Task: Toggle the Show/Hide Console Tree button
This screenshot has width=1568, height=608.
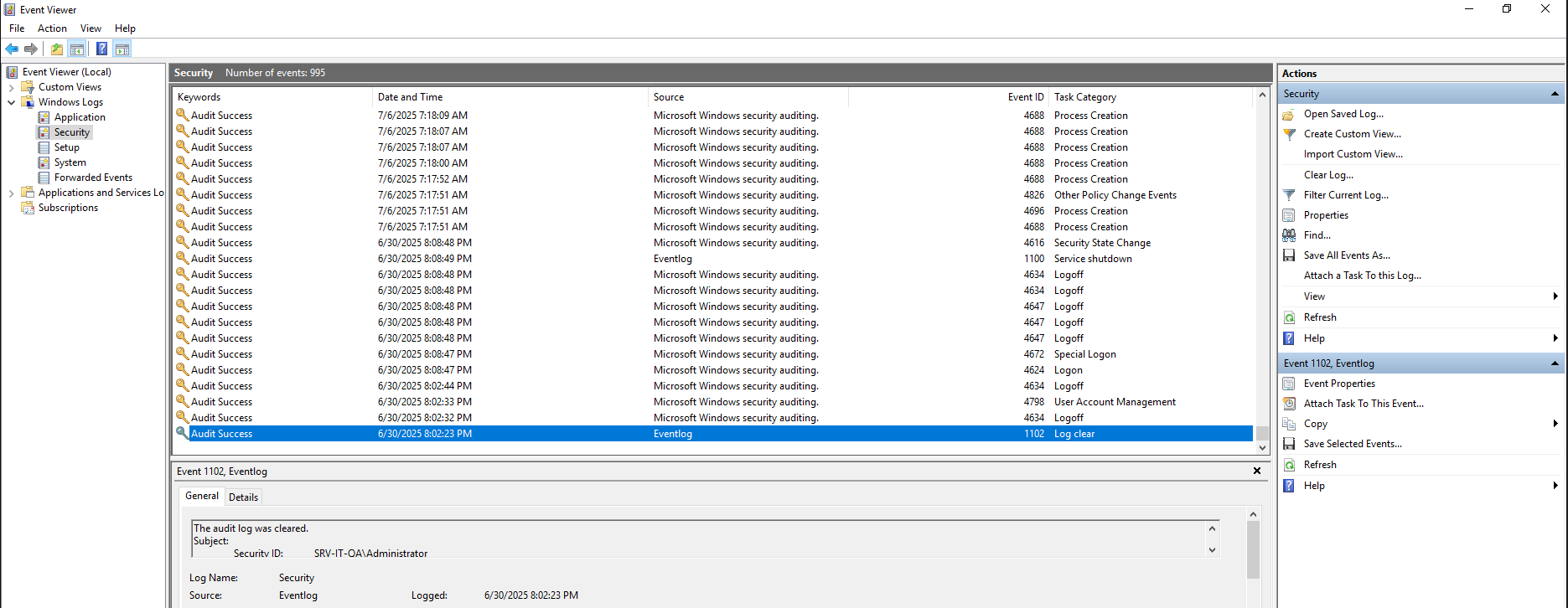Action: [x=77, y=49]
